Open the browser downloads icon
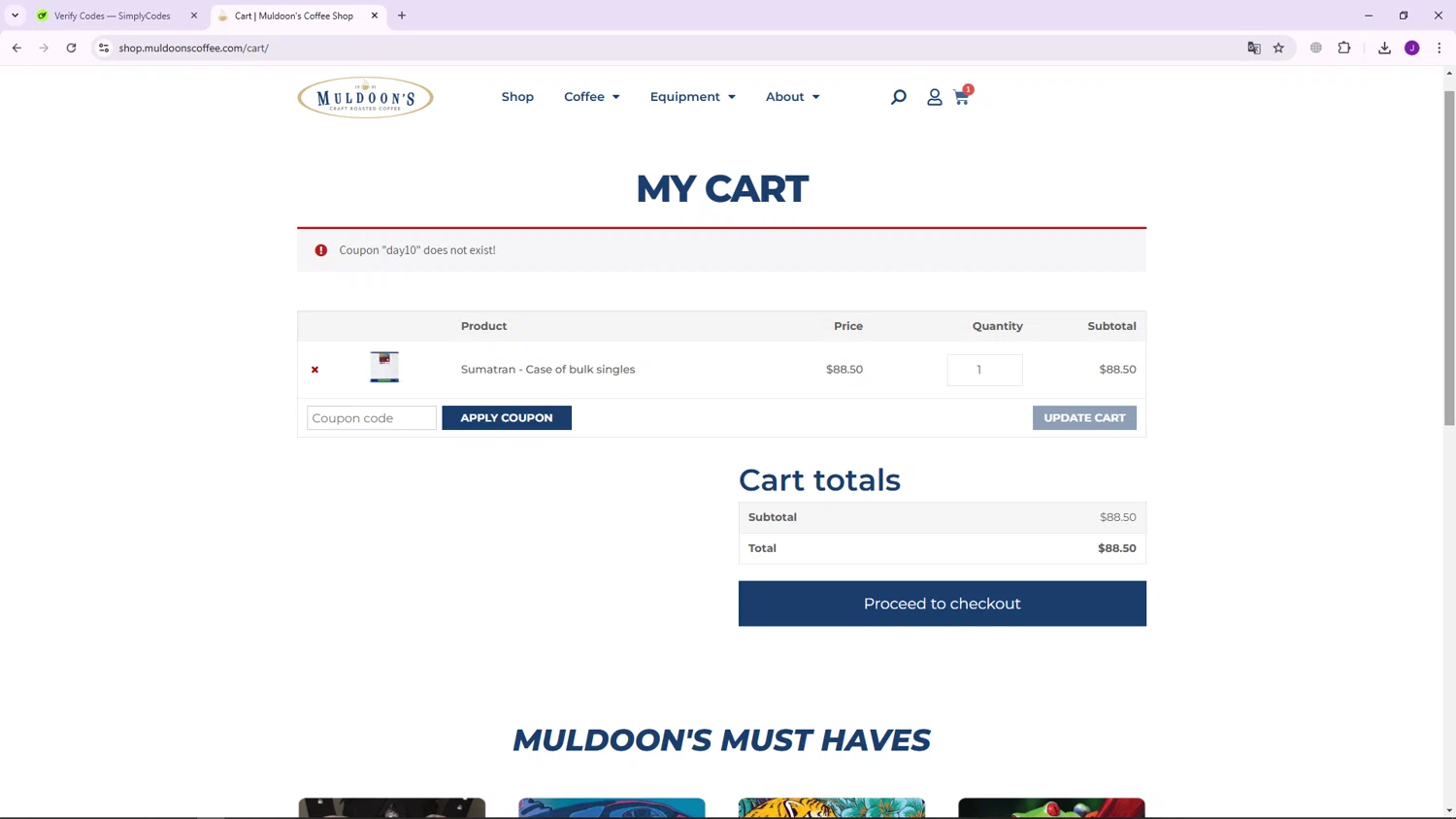Viewport: 1456px width, 819px height. 1384,48
